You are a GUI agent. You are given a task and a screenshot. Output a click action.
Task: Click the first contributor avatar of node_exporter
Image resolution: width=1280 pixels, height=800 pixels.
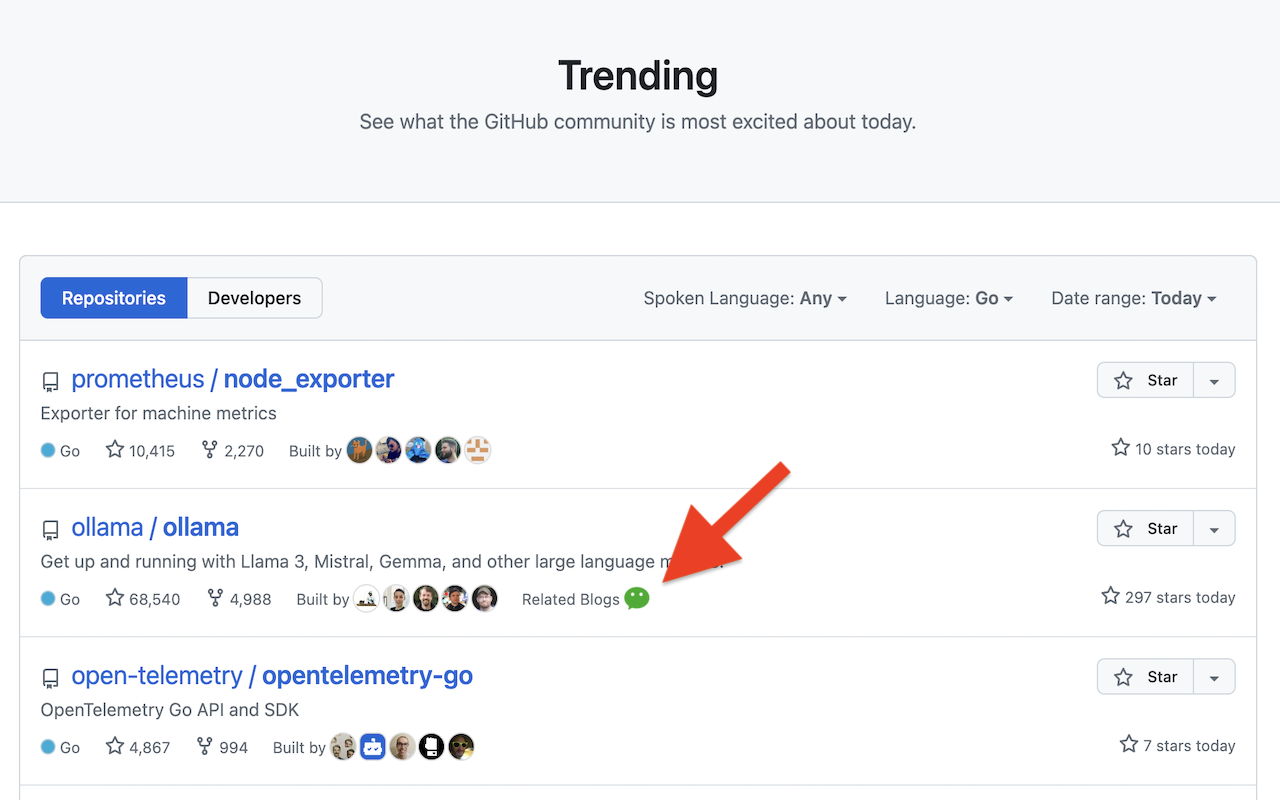pyautogui.click(x=360, y=450)
